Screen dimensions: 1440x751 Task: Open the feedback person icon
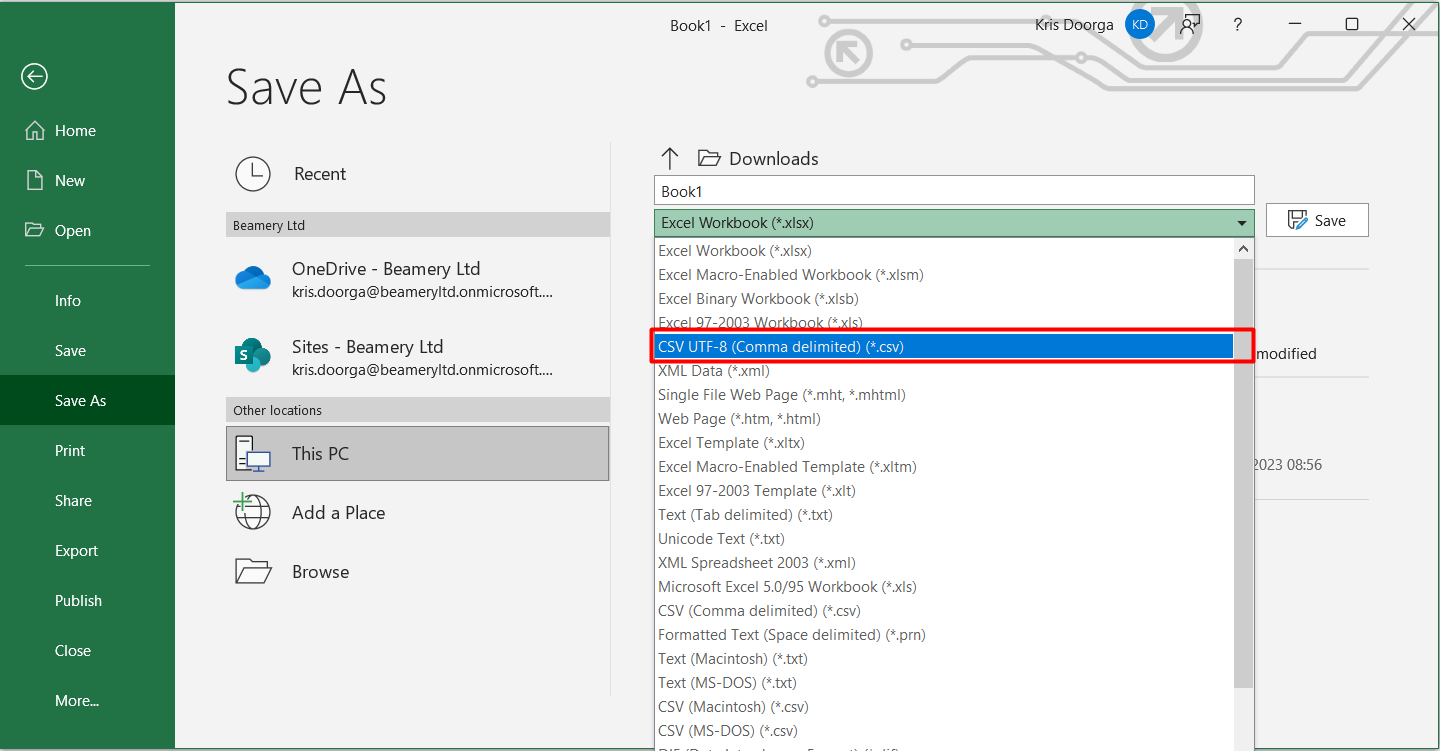point(1189,25)
